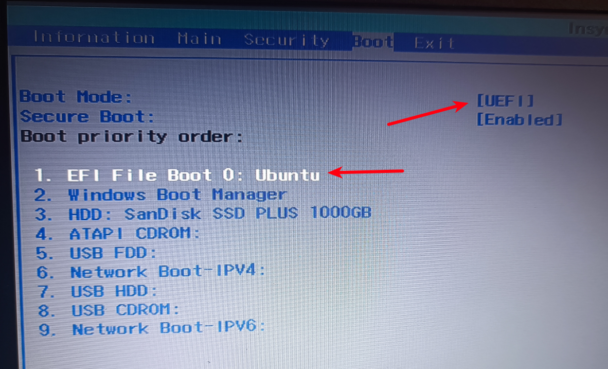Go to the Exit tab
608x369 pixels.
434,43
